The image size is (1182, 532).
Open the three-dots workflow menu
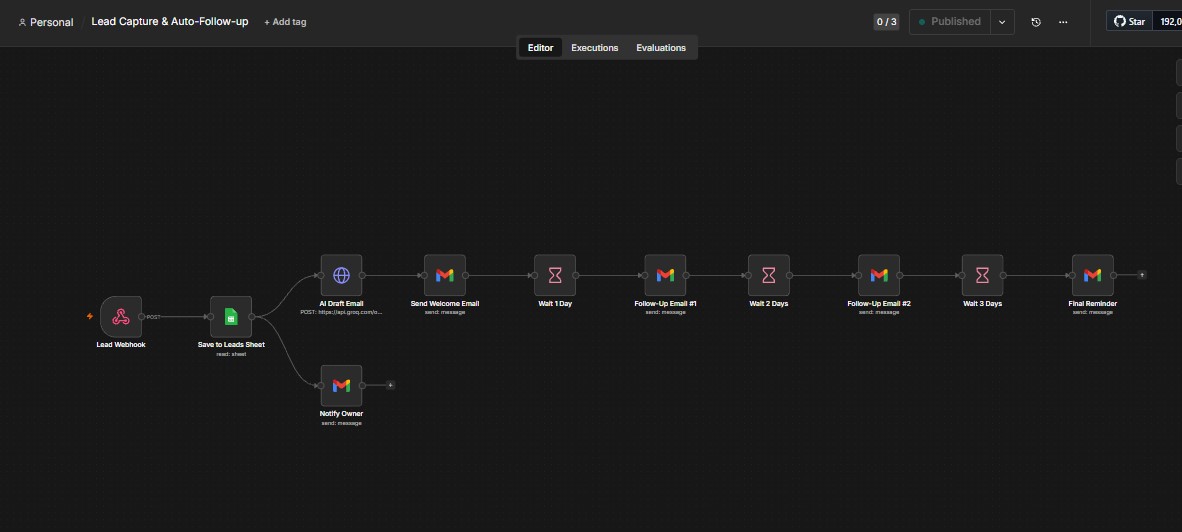[x=1063, y=22]
